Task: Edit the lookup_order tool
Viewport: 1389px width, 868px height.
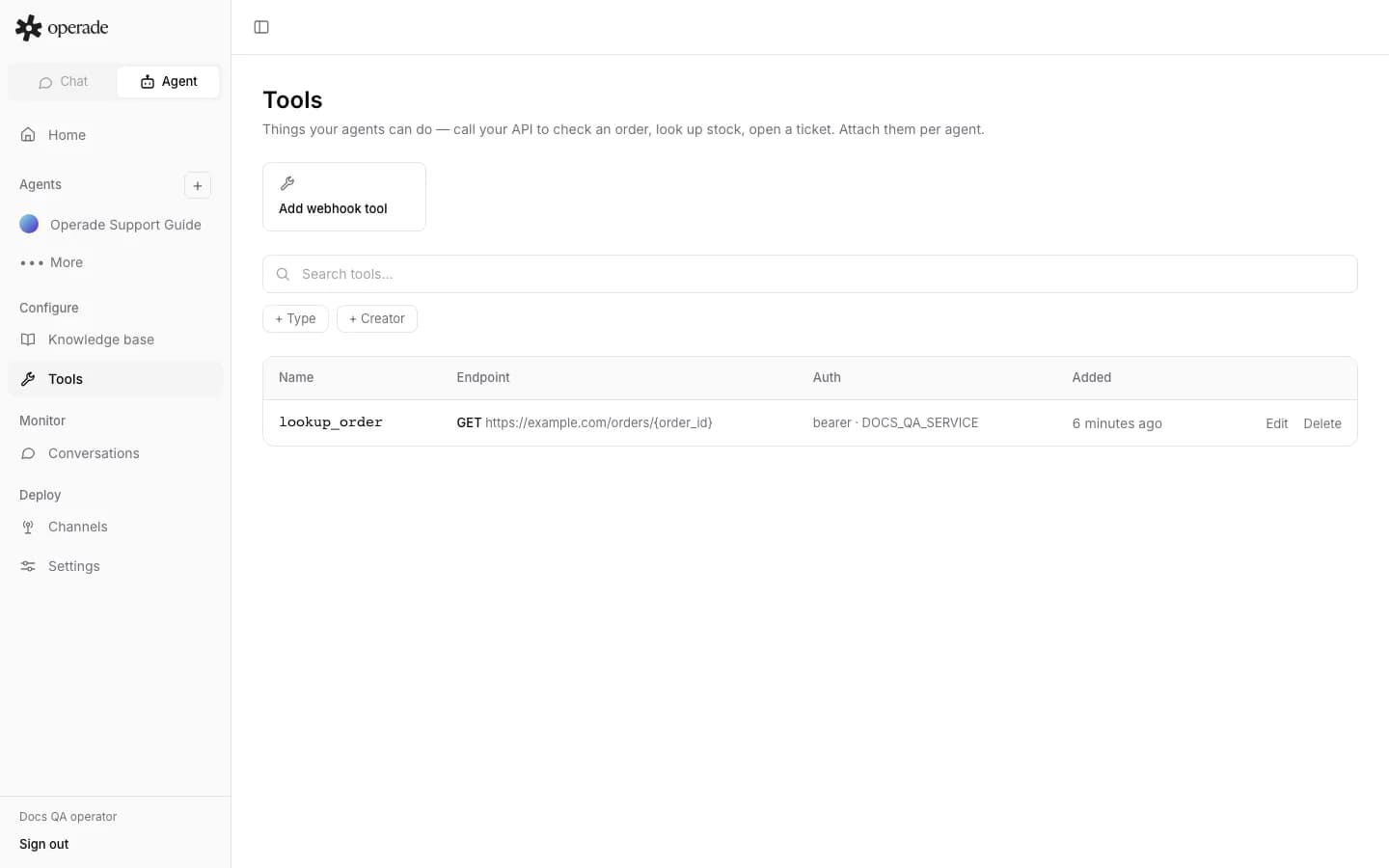Action: [x=1276, y=423]
